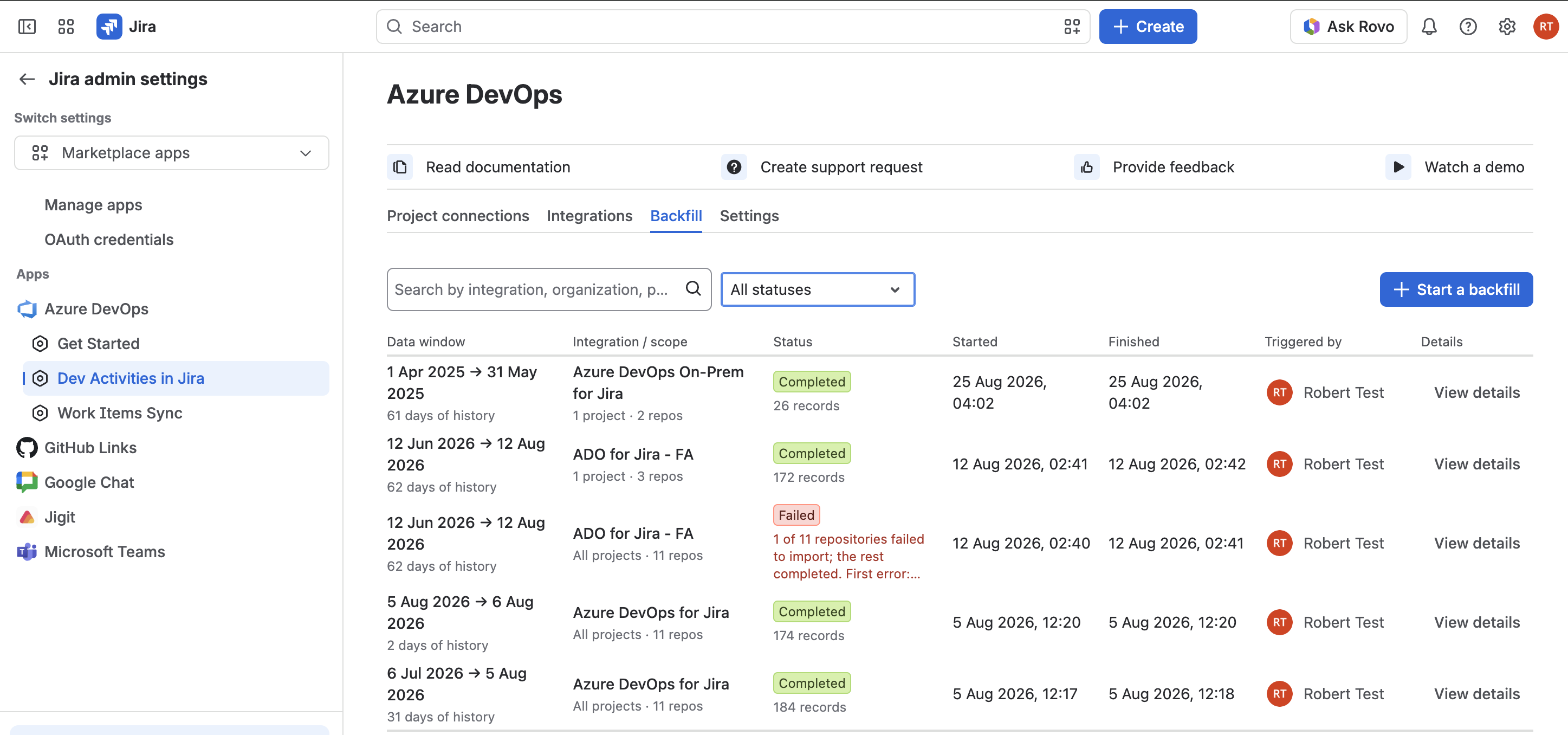This screenshot has width=1568, height=735.
Task: View details for the 26 records backfill
Action: 1476,393
